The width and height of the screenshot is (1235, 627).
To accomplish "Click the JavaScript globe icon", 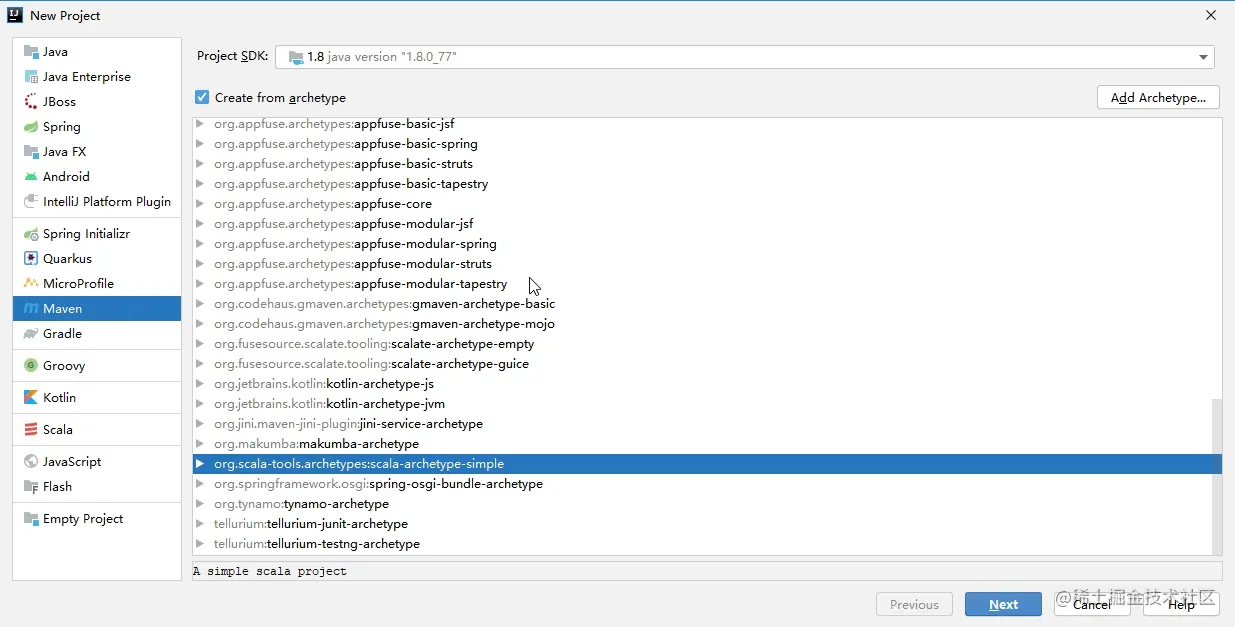I will tap(31, 462).
